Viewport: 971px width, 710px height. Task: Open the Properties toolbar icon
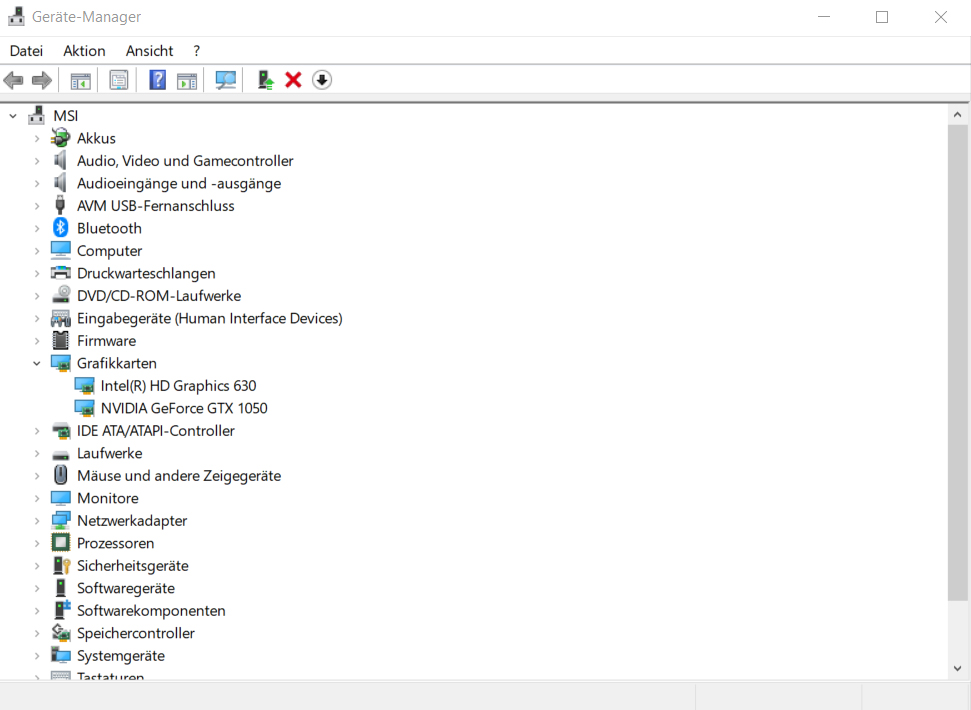(x=118, y=80)
